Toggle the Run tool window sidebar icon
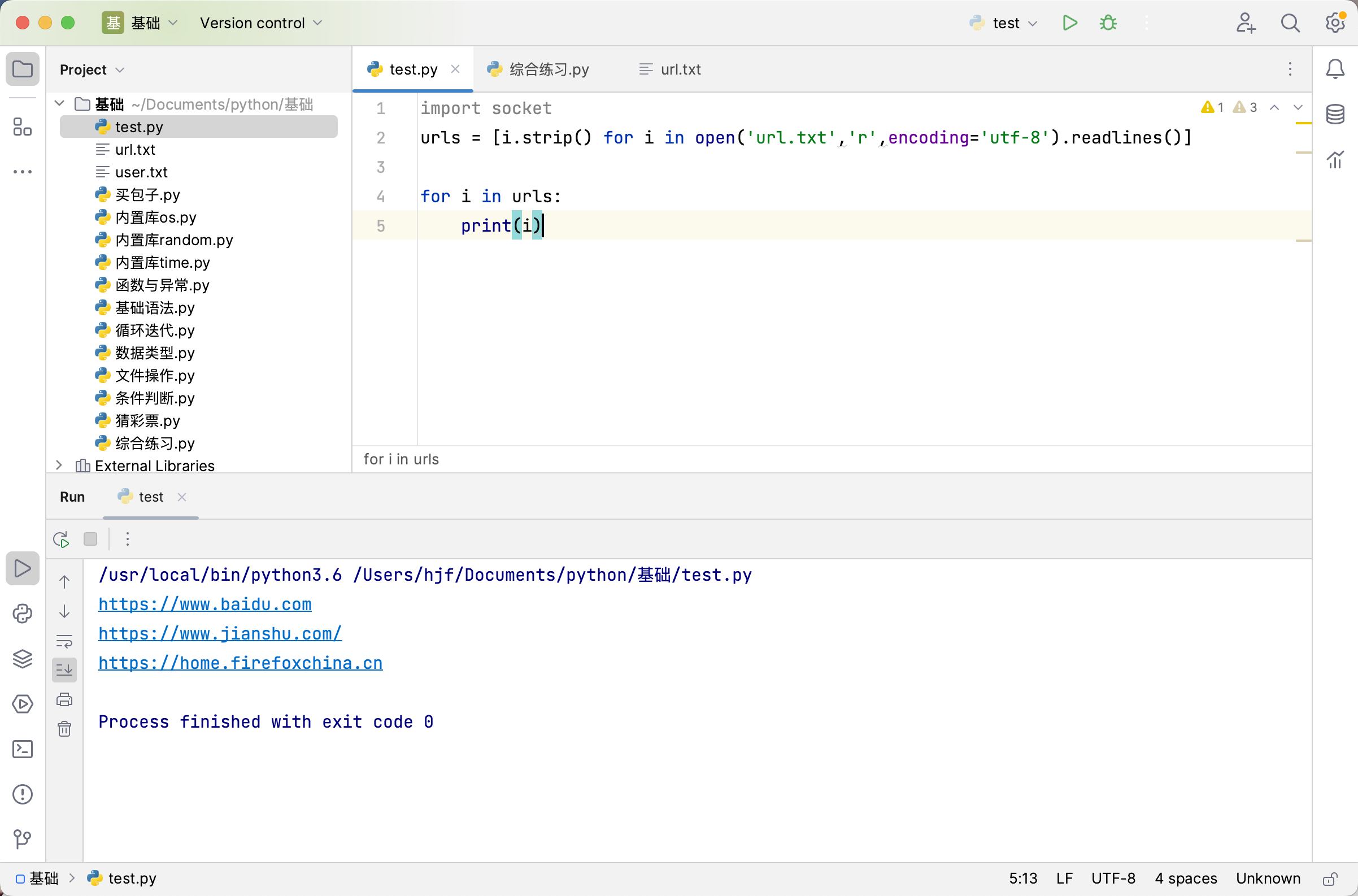1358x896 pixels. [22, 568]
